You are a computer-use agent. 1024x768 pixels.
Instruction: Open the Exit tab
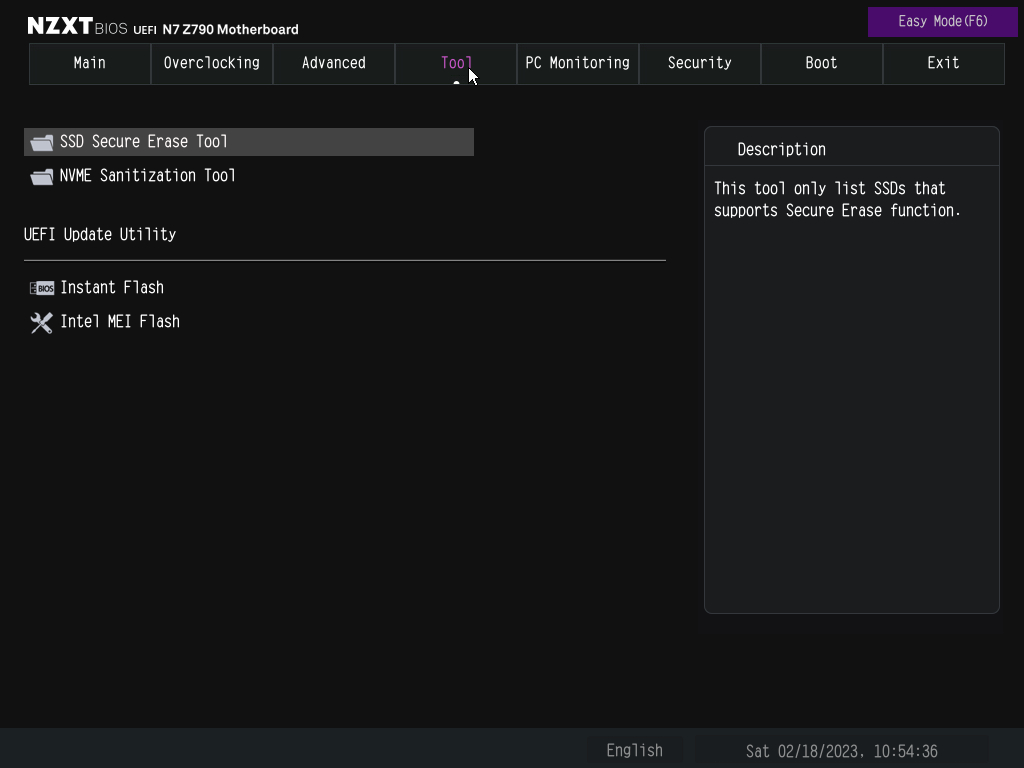click(942, 63)
